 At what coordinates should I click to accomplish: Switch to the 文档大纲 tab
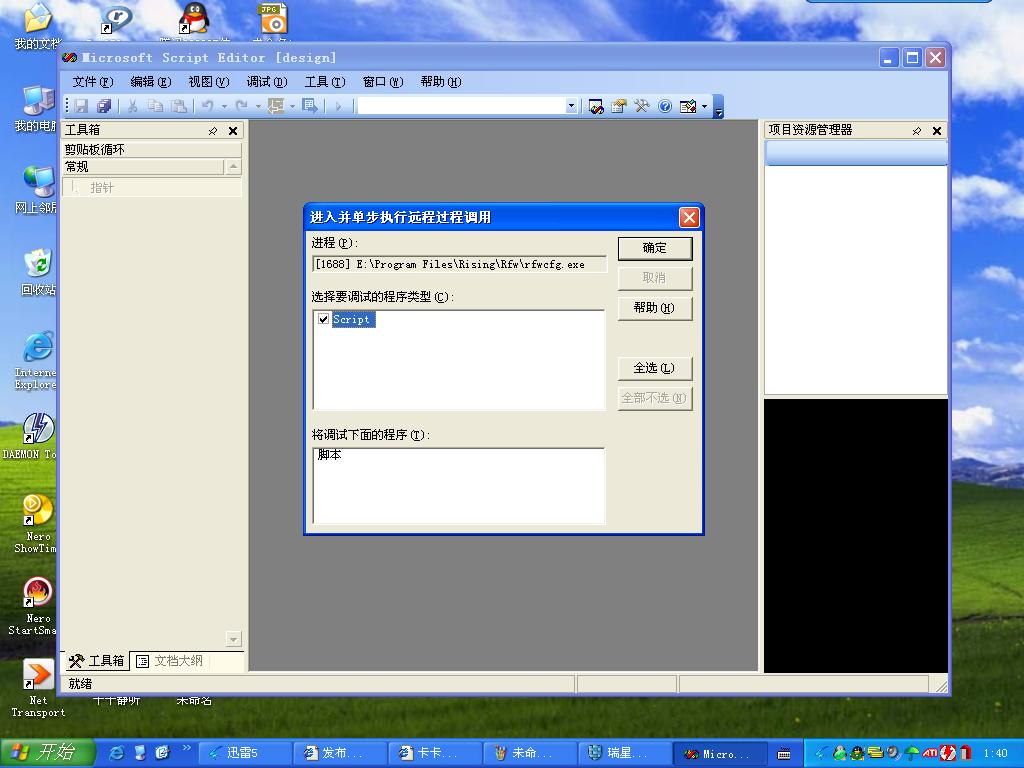point(170,661)
